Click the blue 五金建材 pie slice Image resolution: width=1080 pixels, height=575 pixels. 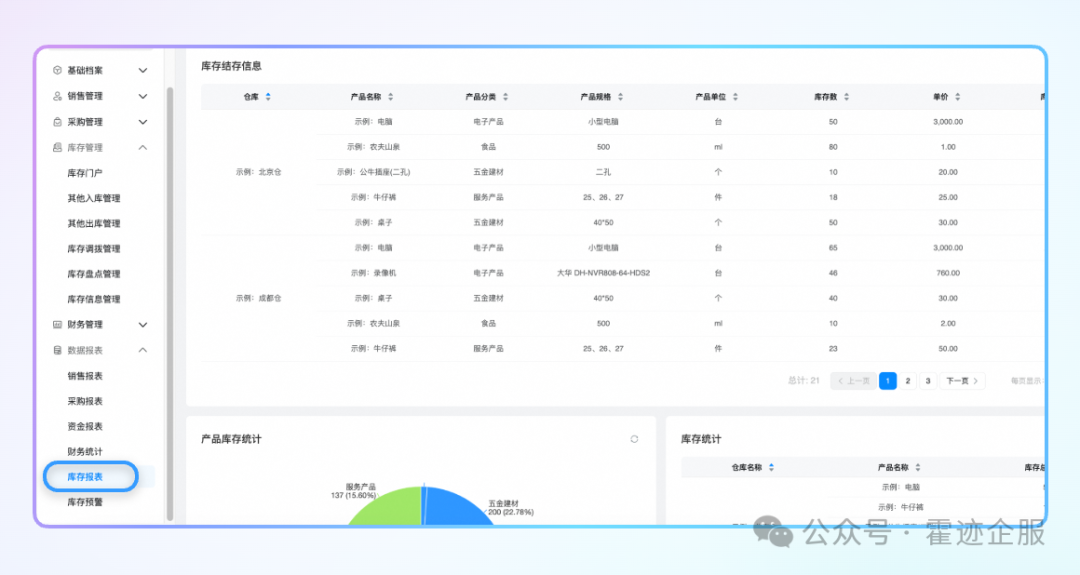point(455,508)
